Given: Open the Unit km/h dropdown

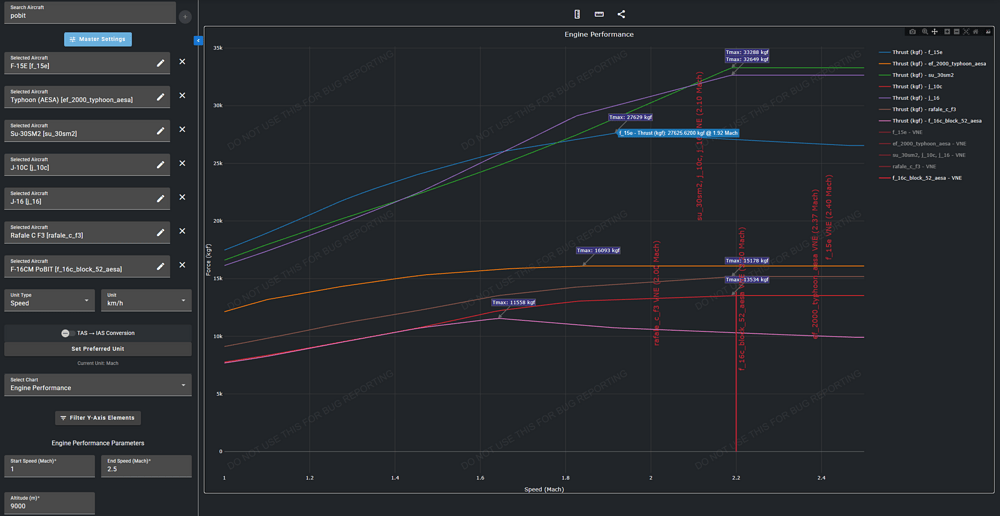Looking at the screenshot, I should click(x=146, y=300).
